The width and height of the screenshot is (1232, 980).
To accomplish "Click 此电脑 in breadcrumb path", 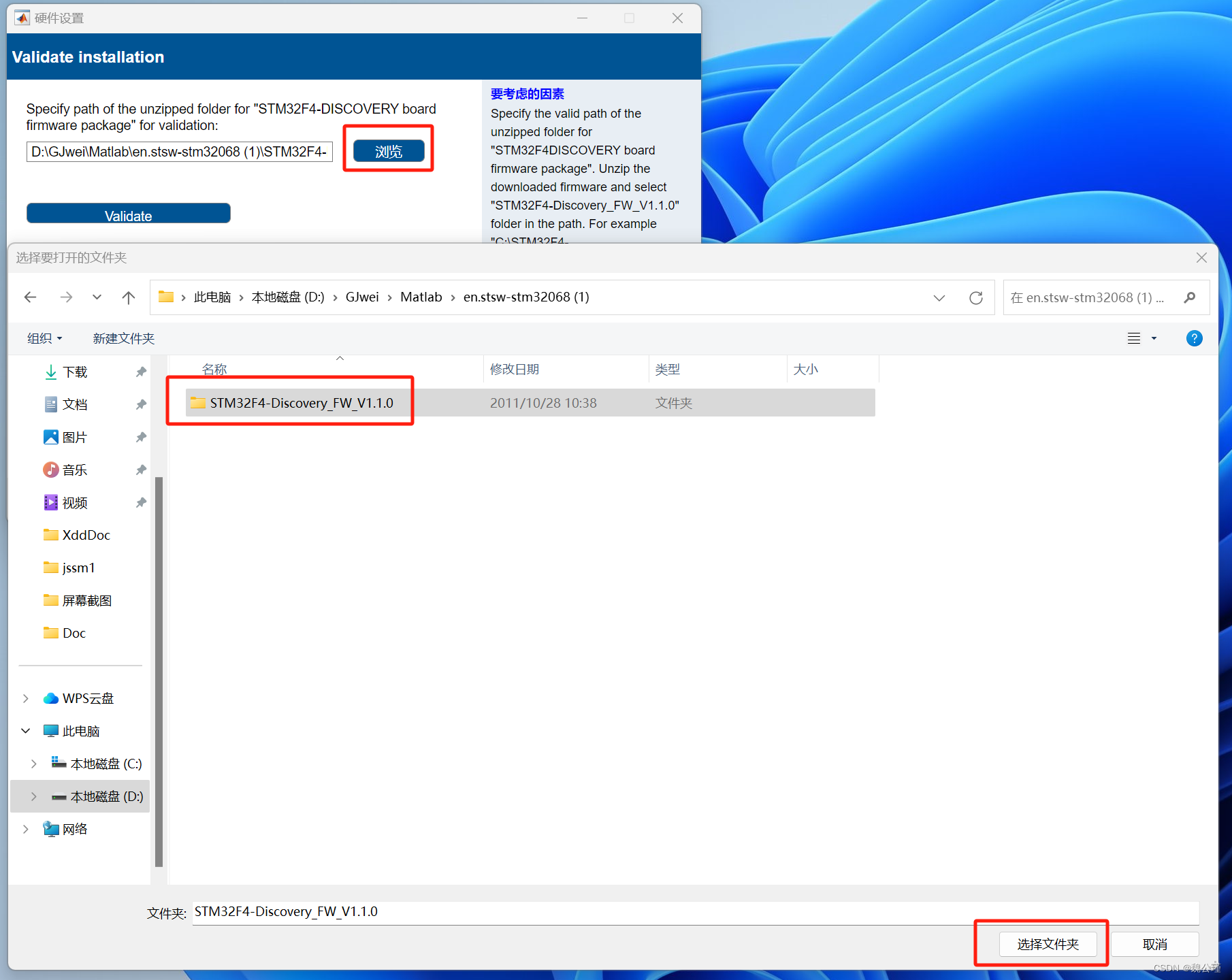I will 212,297.
